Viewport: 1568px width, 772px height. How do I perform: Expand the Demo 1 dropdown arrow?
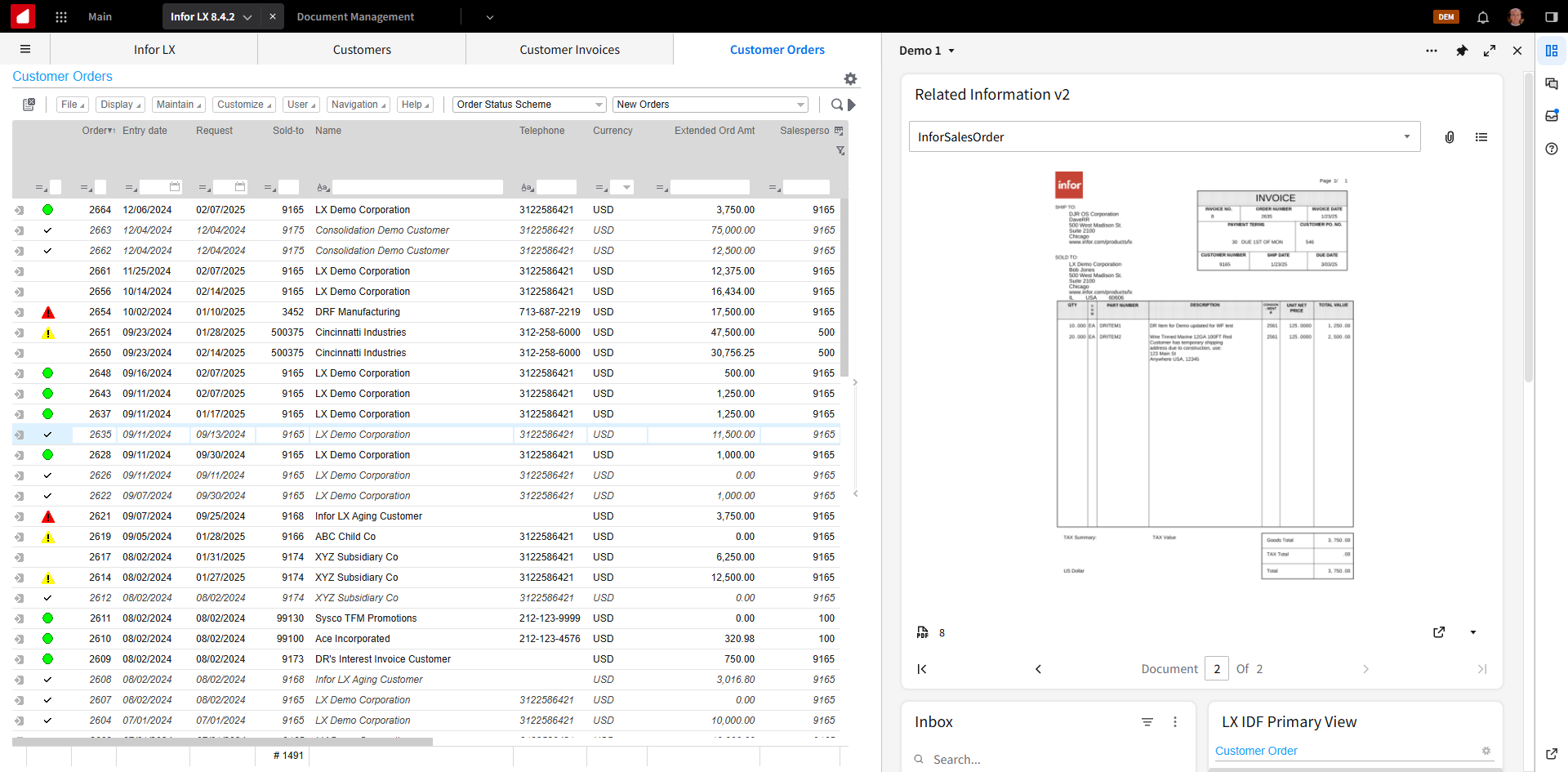pyautogui.click(x=951, y=51)
